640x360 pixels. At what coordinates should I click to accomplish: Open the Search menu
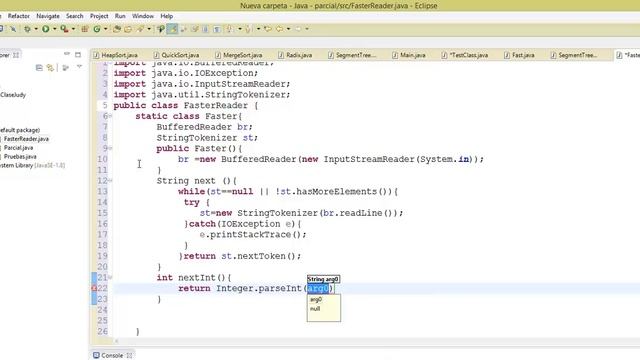coord(75,16)
